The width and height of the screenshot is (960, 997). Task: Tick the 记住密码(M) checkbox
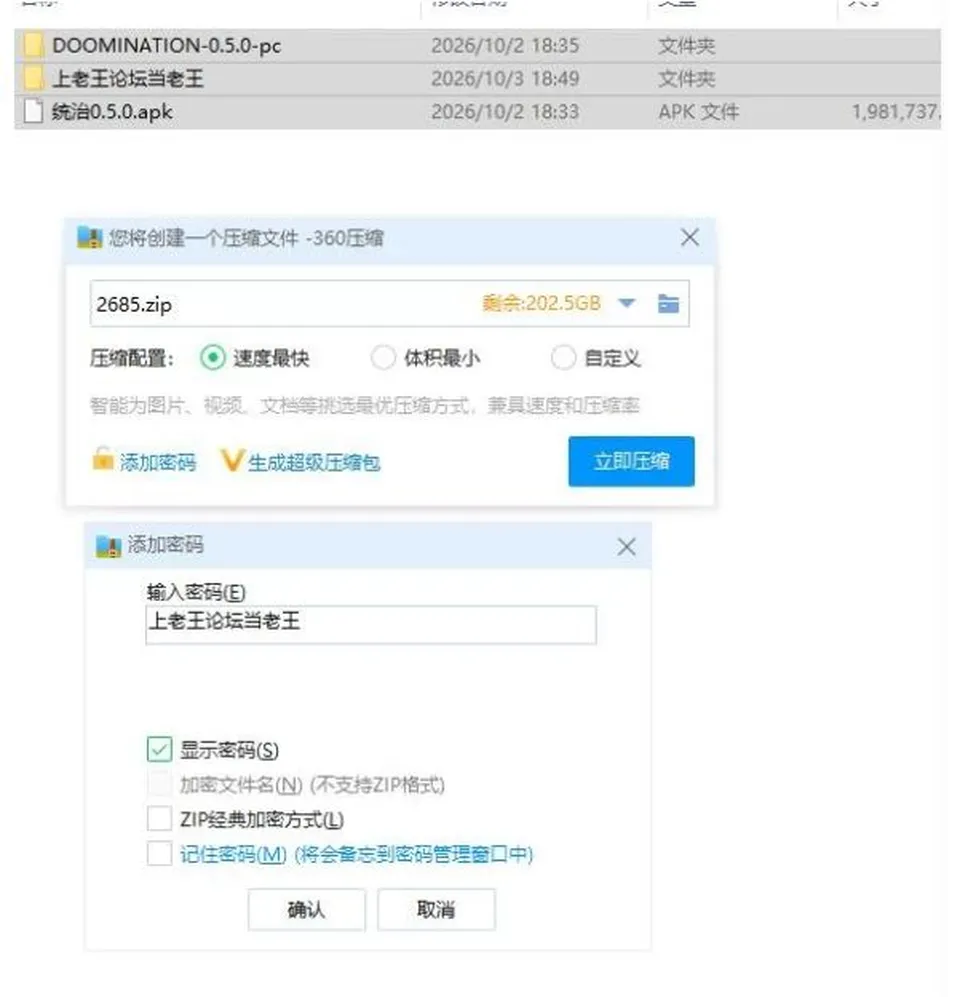click(159, 854)
